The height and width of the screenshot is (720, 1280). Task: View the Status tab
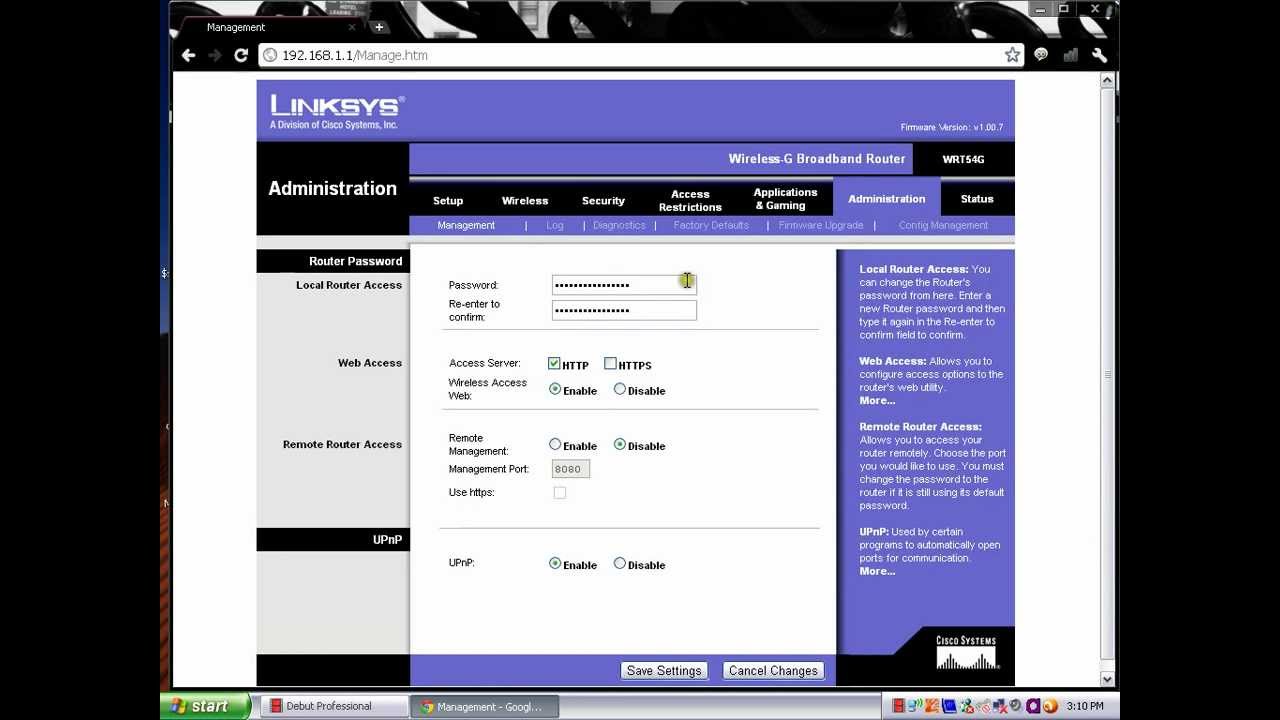click(x=977, y=199)
